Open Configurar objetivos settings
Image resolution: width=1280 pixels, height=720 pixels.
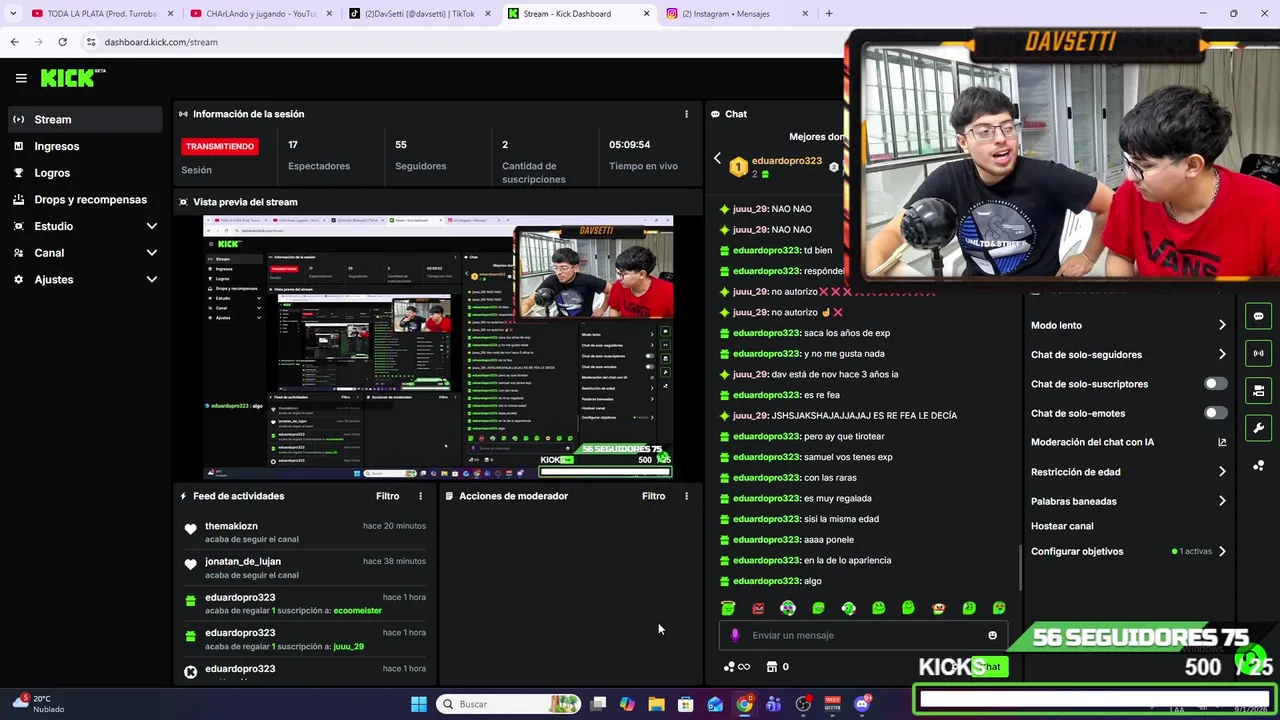pos(1129,551)
